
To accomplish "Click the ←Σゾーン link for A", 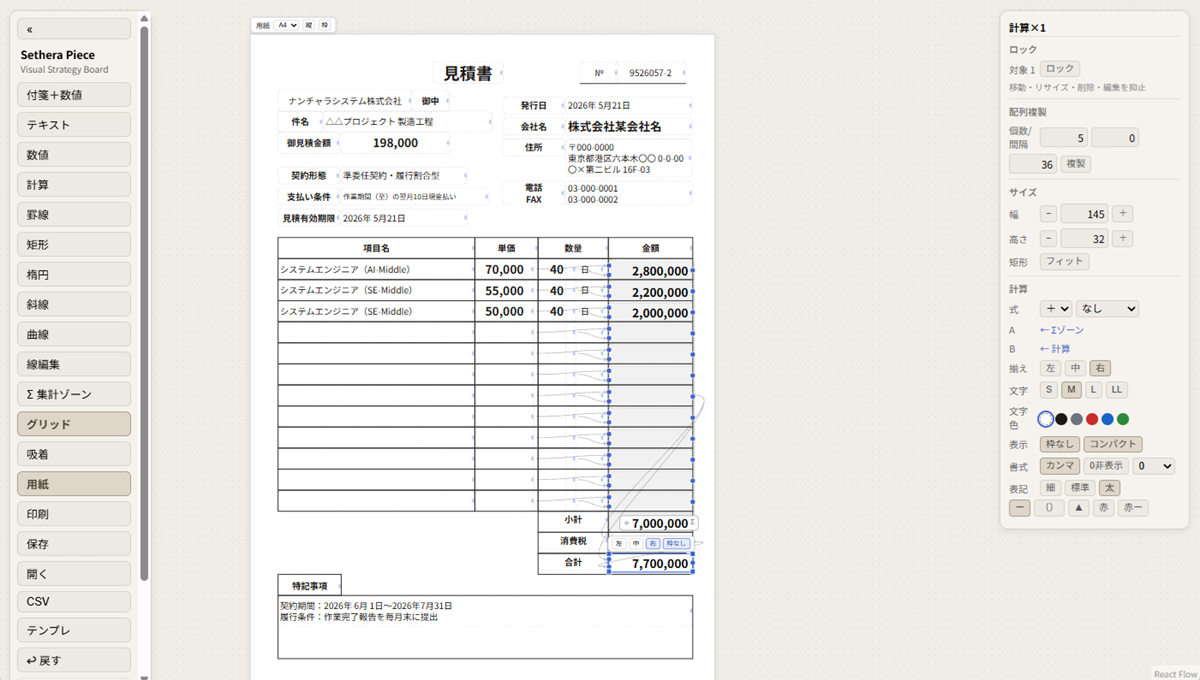I will click(x=1061, y=330).
